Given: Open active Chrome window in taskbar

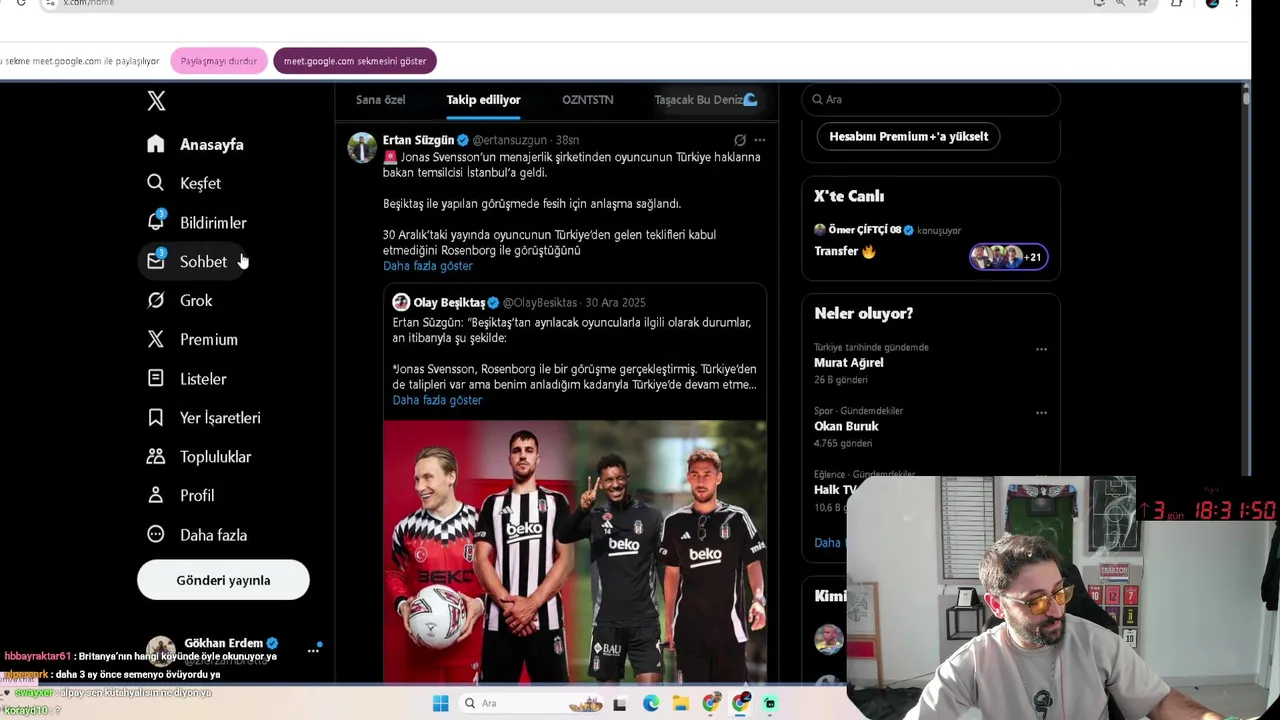Looking at the screenshot, I should (740, 704).
